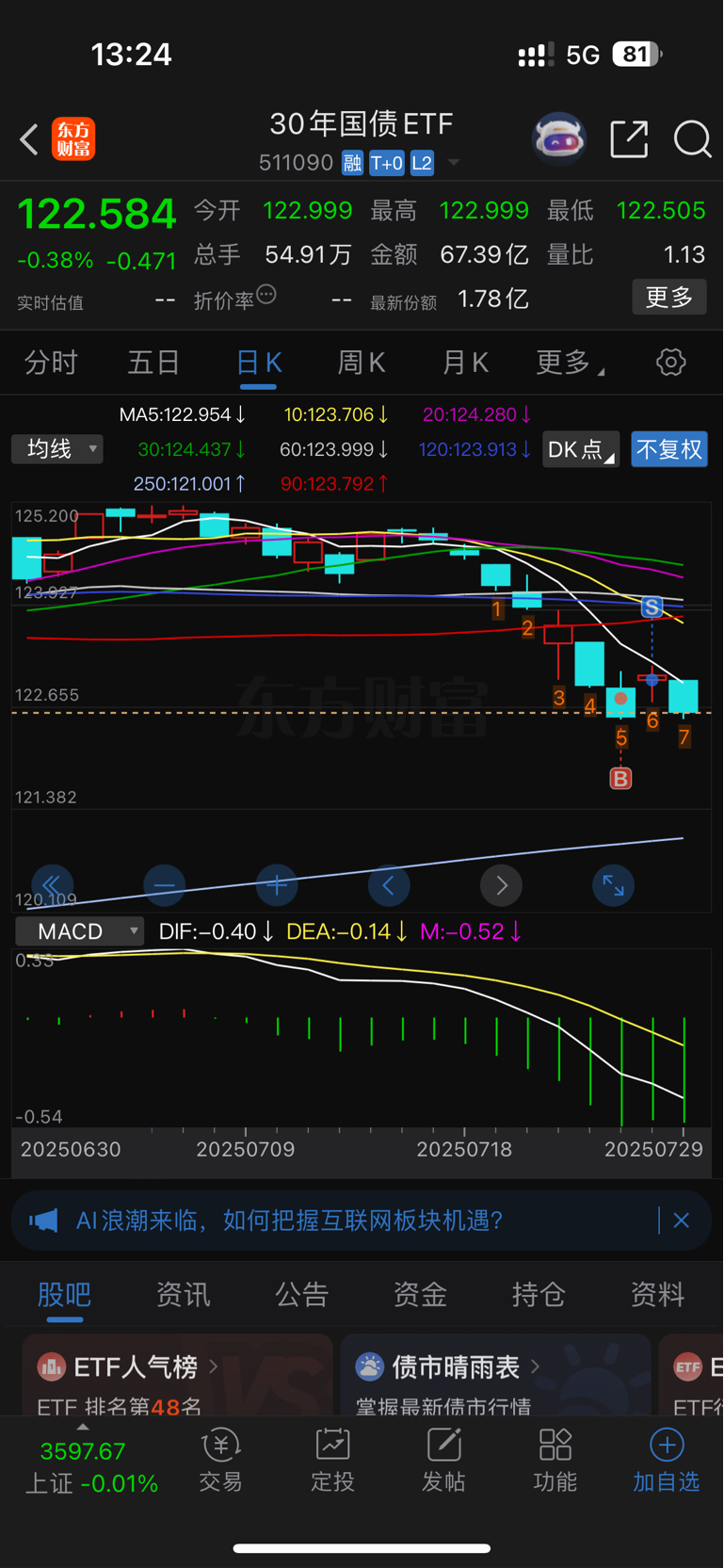The height and width of the screenshot is (1568, 724).
Task: Move chart left arrow button
Action: [389, 885]
